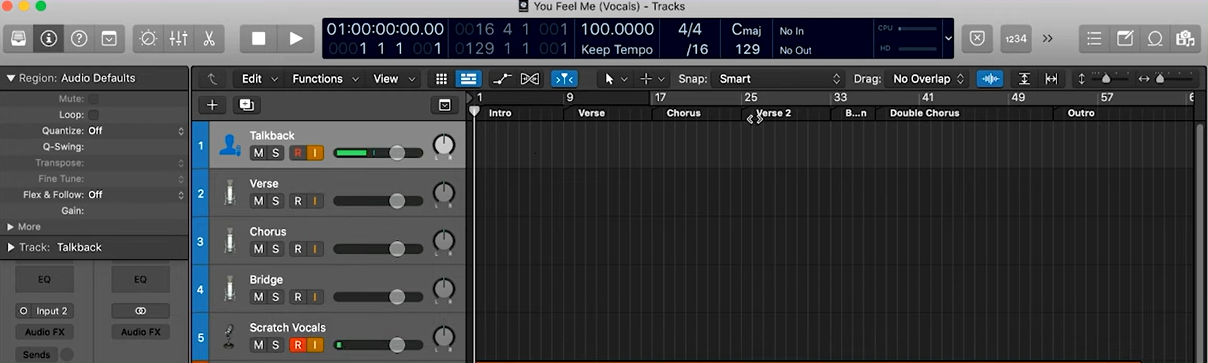This screenshot has height=363, width=1208.
Task: Click the catch-up back arrow icon
Action: [211, 78]
